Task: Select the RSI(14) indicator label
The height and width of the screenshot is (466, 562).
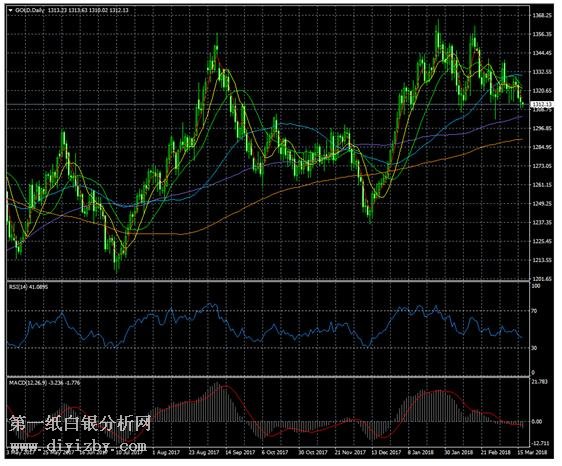Action: pyautogui.click(x=18, y=287)
